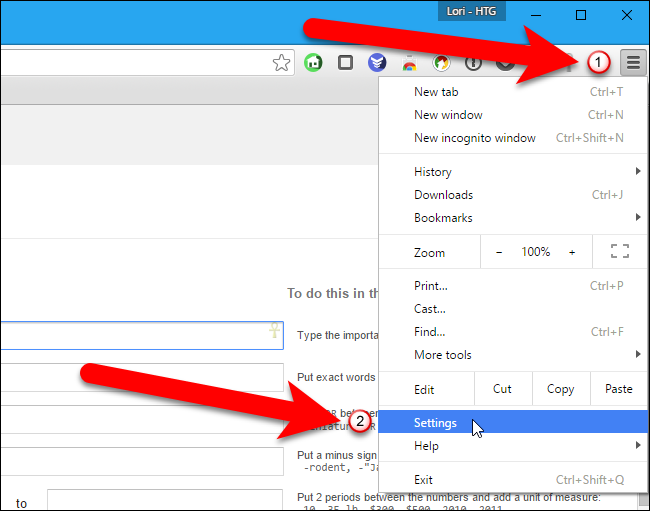The height and width of the screenshot is (511, 650).
Task: Decrease zoom with the minus button
Action: [499, 252]
